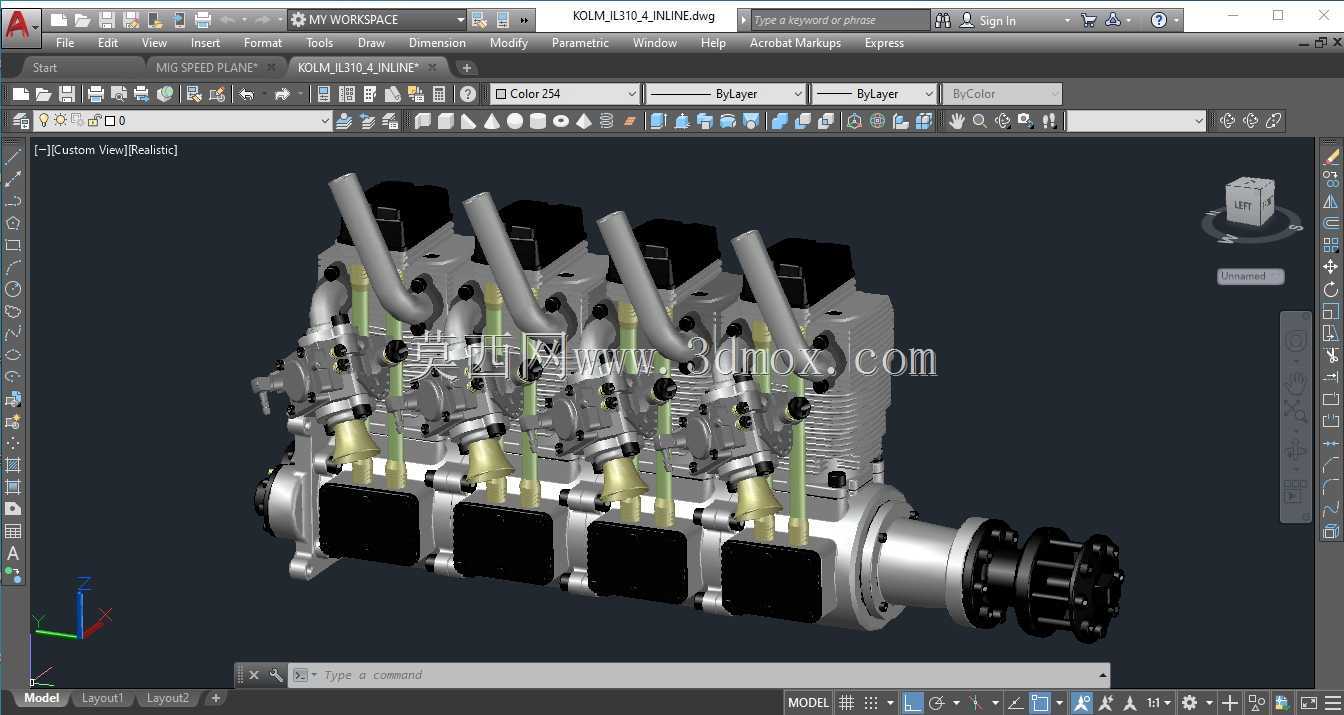Screen dimensions: 1344x715
Task: Click the MODEL button in status bar
Action: [x=808, y=703]
